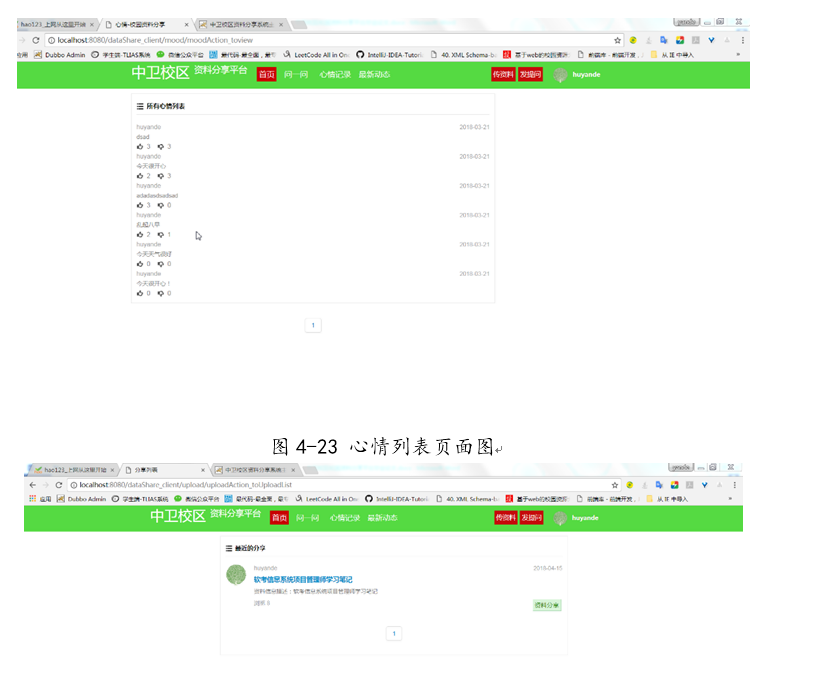Reload the mood list browser page

click(x=36, y=40)
